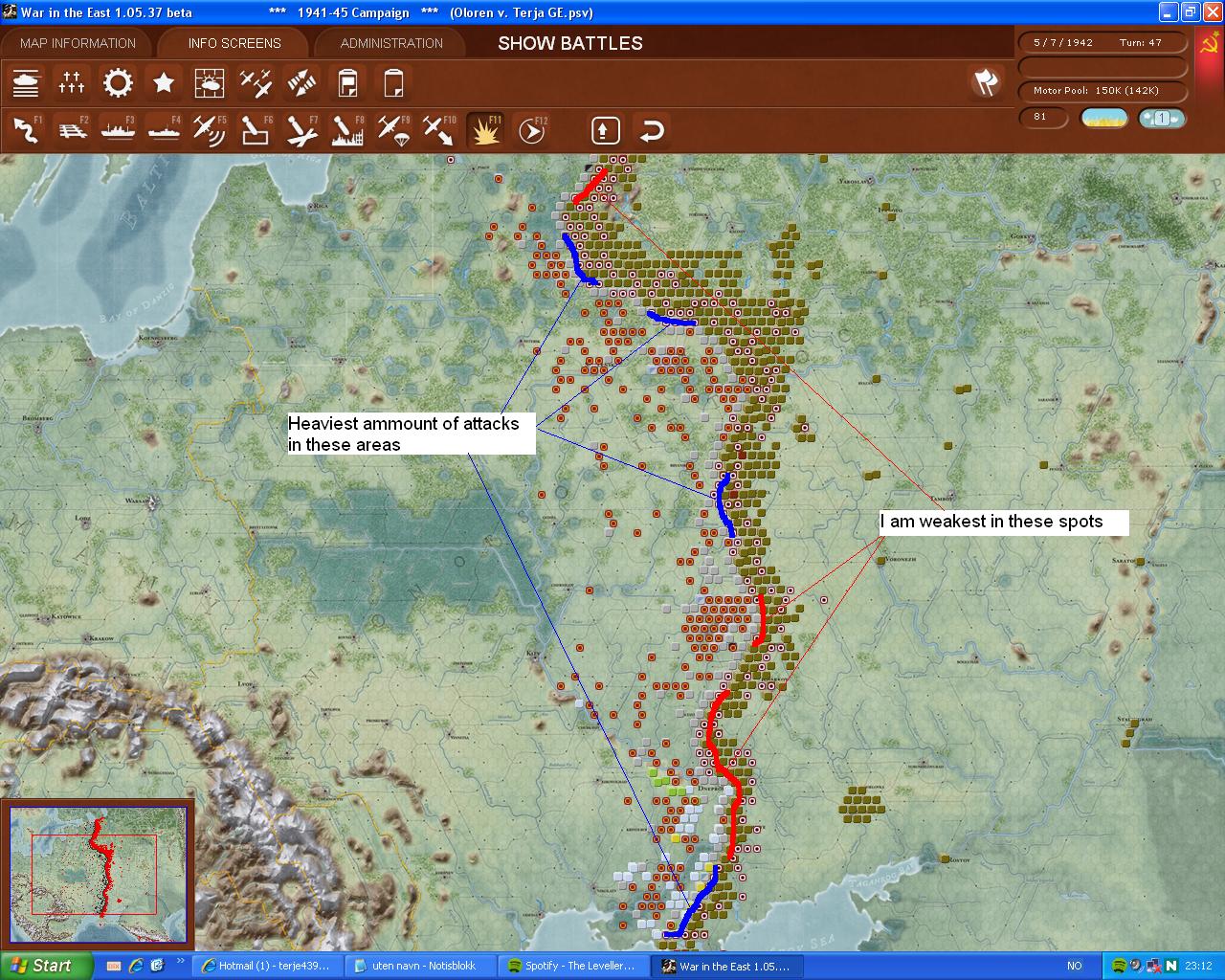
Task: Open the air doctrine planes icon
Action: click(x=256, y=83)
